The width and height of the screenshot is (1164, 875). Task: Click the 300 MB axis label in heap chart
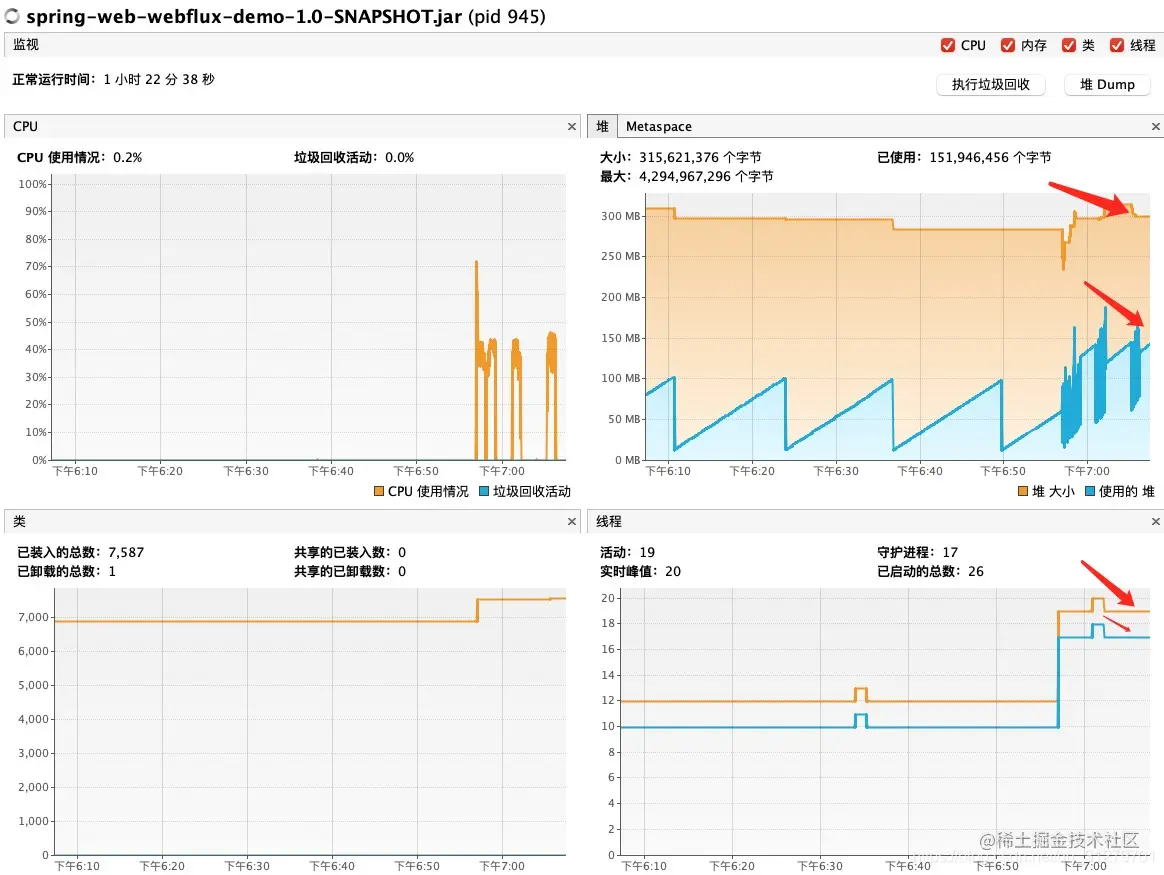[621, 216]
